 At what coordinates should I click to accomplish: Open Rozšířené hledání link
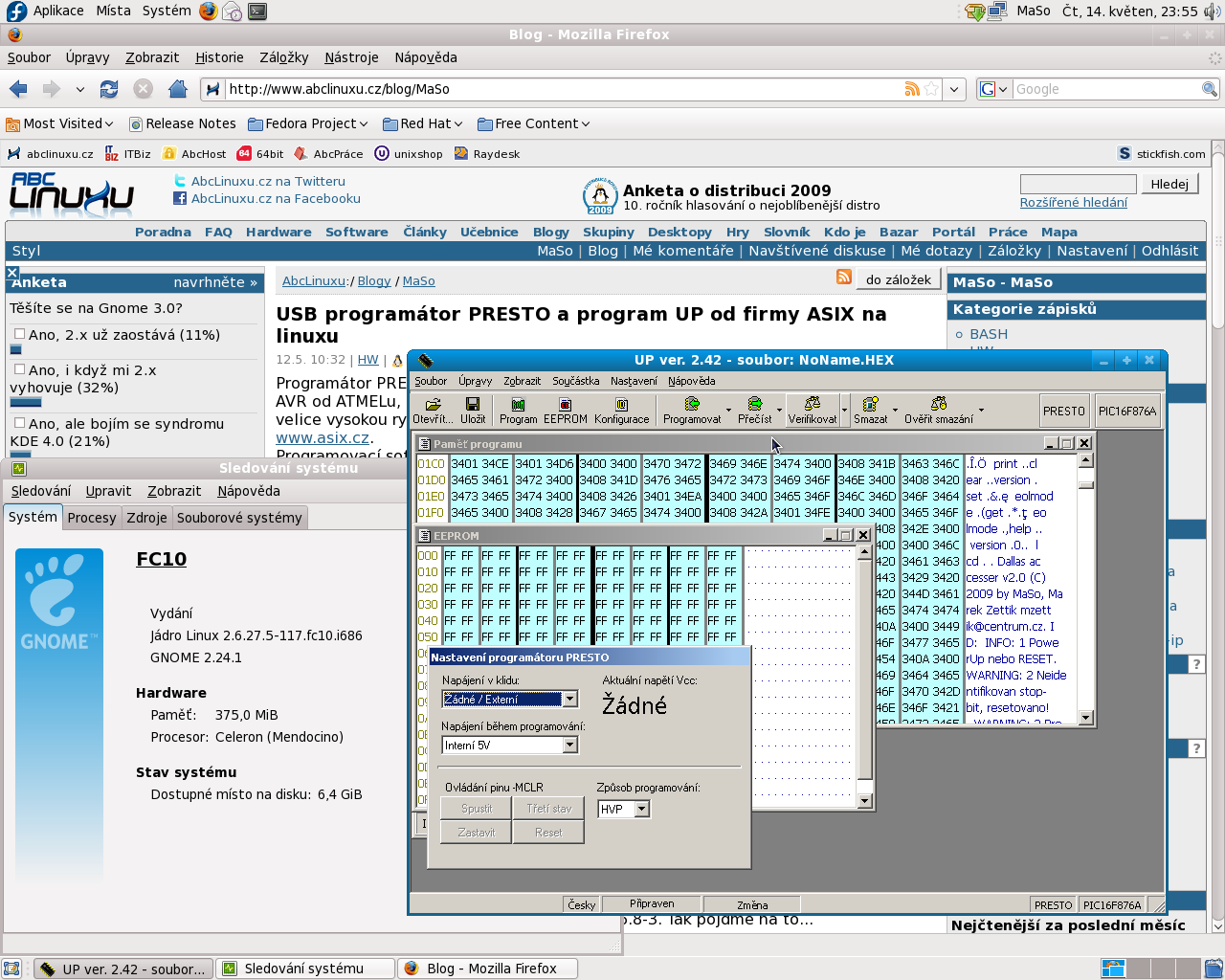tap(1073, 202)
